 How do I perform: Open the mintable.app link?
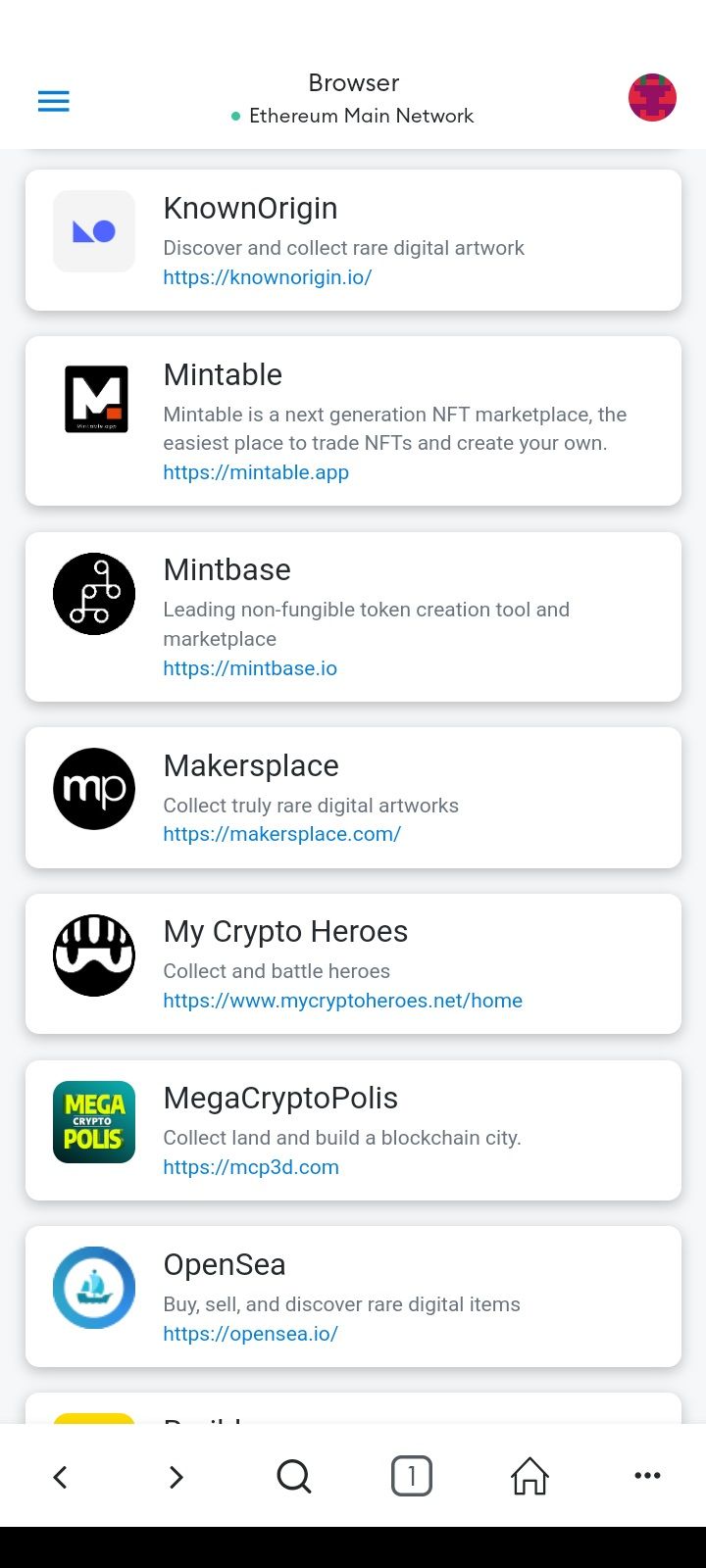[256, 472]
